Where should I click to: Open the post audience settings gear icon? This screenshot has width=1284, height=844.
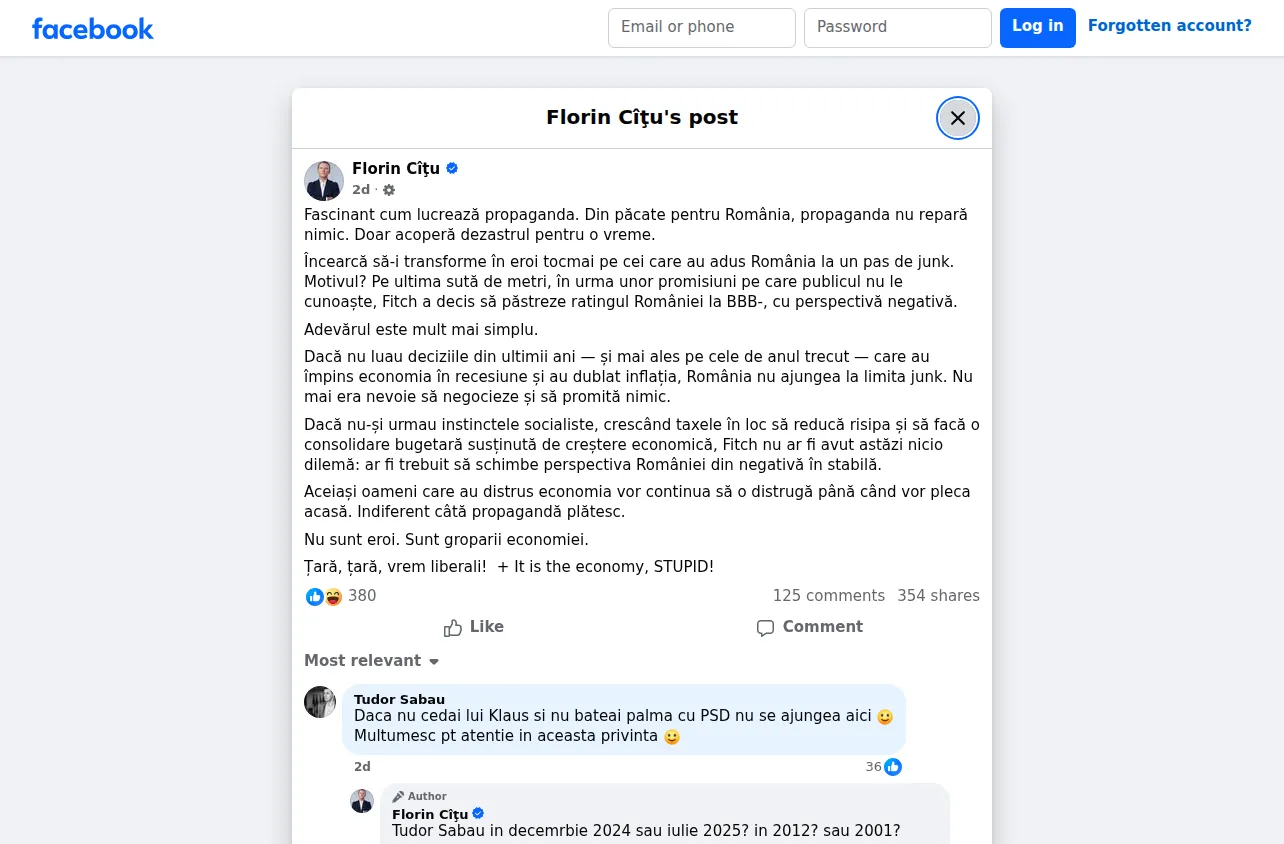coord(389,190)
